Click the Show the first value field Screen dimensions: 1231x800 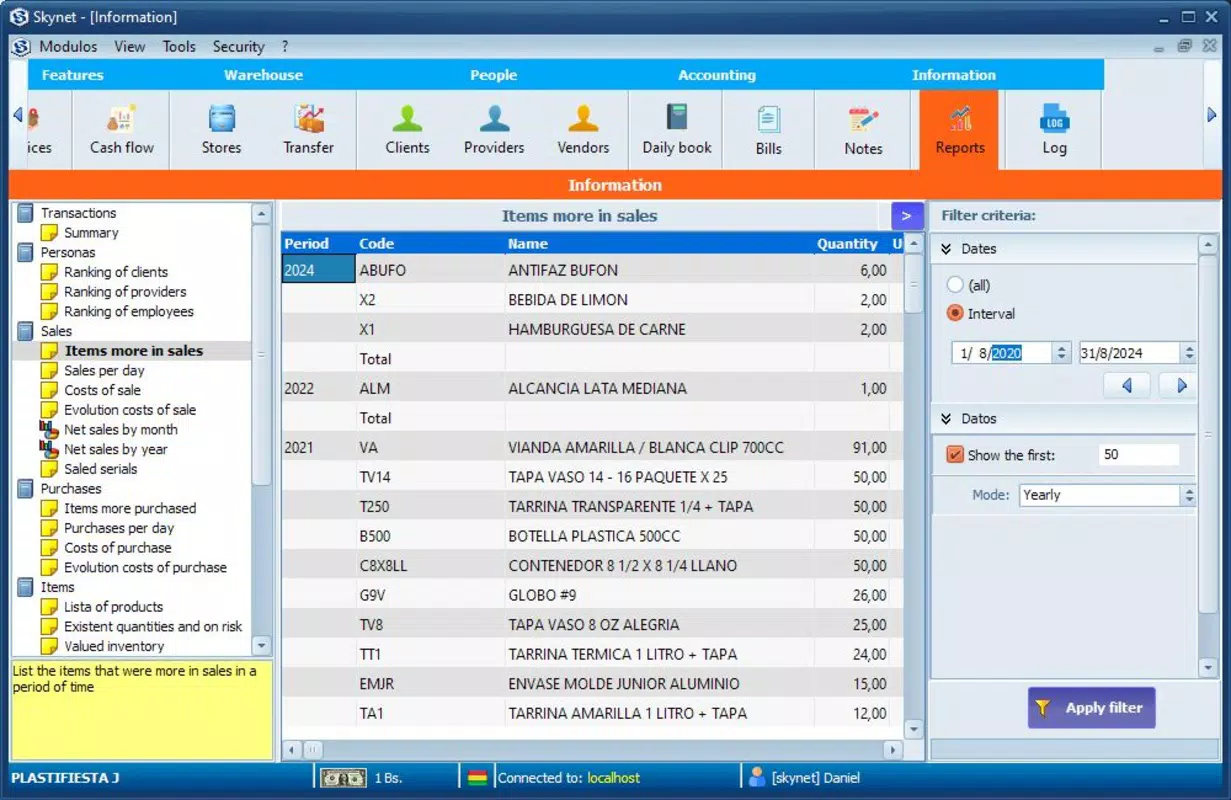[1139, 455]
